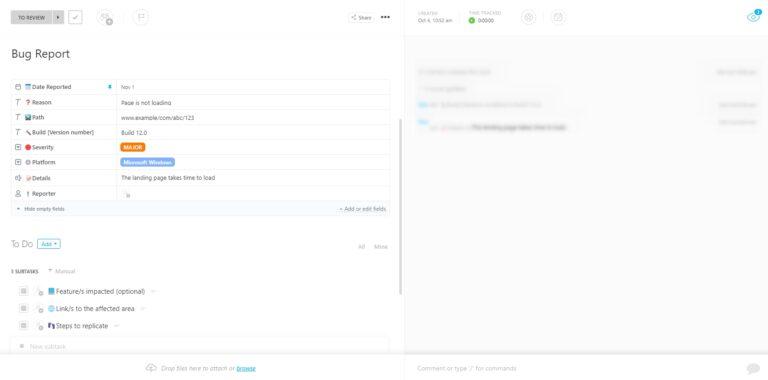This screenshot has height=380, width=768.
Task: Start the time tracker play button
Action: tap(472, 21)
